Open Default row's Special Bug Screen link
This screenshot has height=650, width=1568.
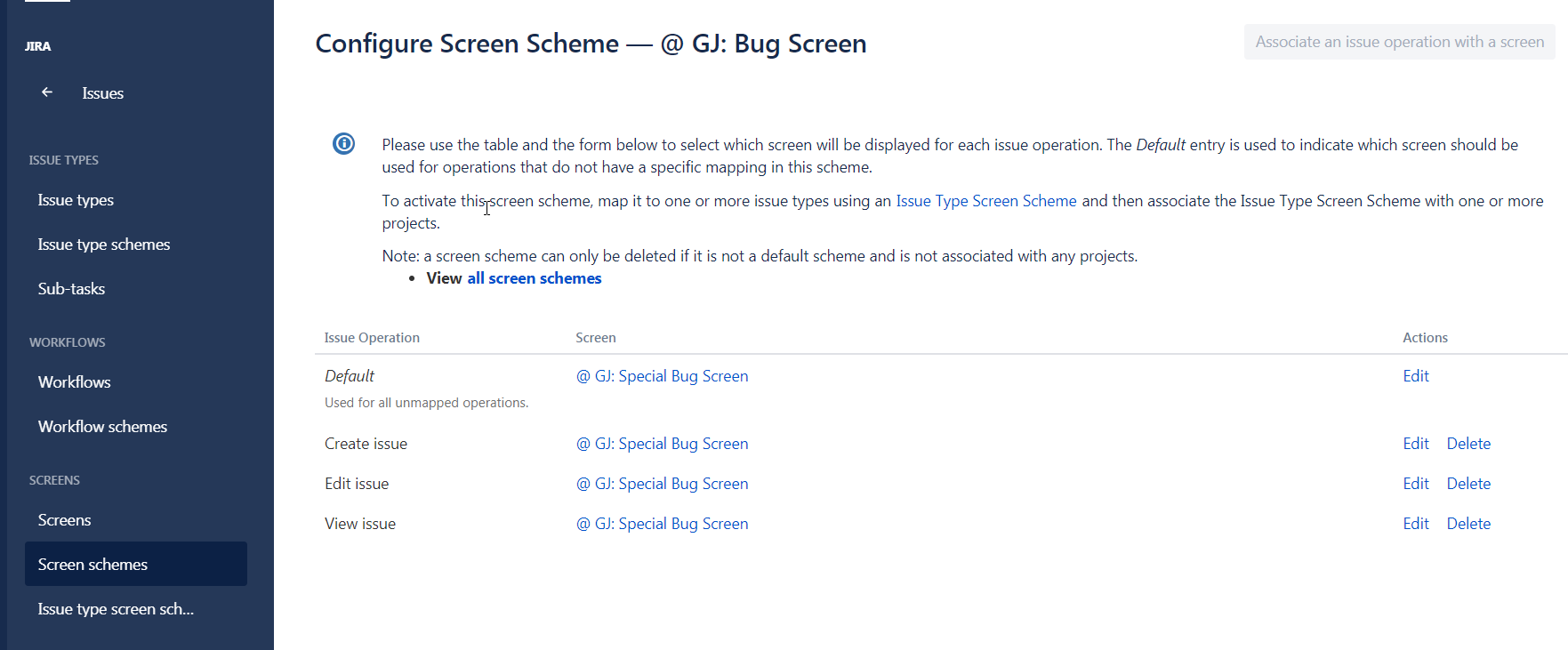(663, 376)
